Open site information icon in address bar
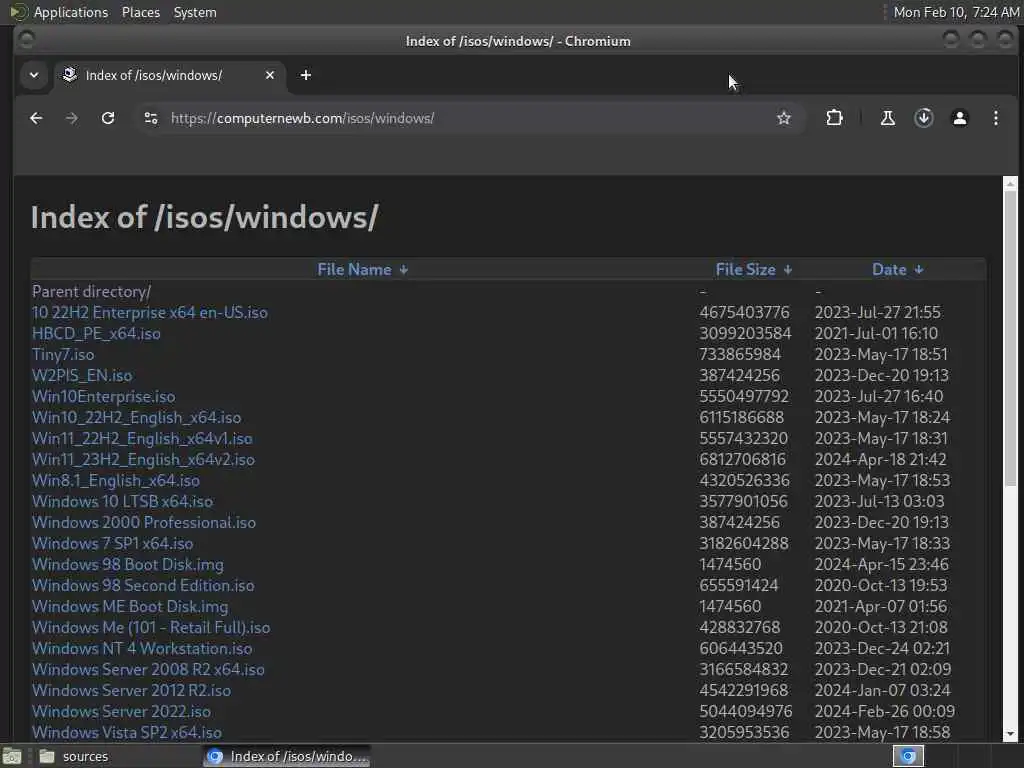1024x768 pixels. [x=151, y=118]
